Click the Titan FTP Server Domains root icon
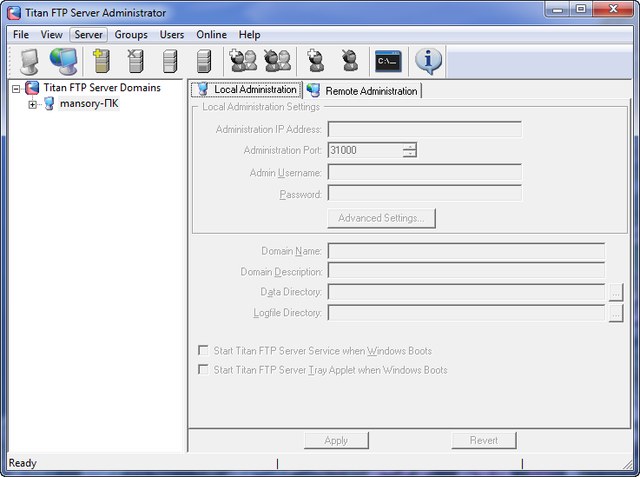Image resolution: width=640 pixels, height=477 pixels. (x=32, y=87)
